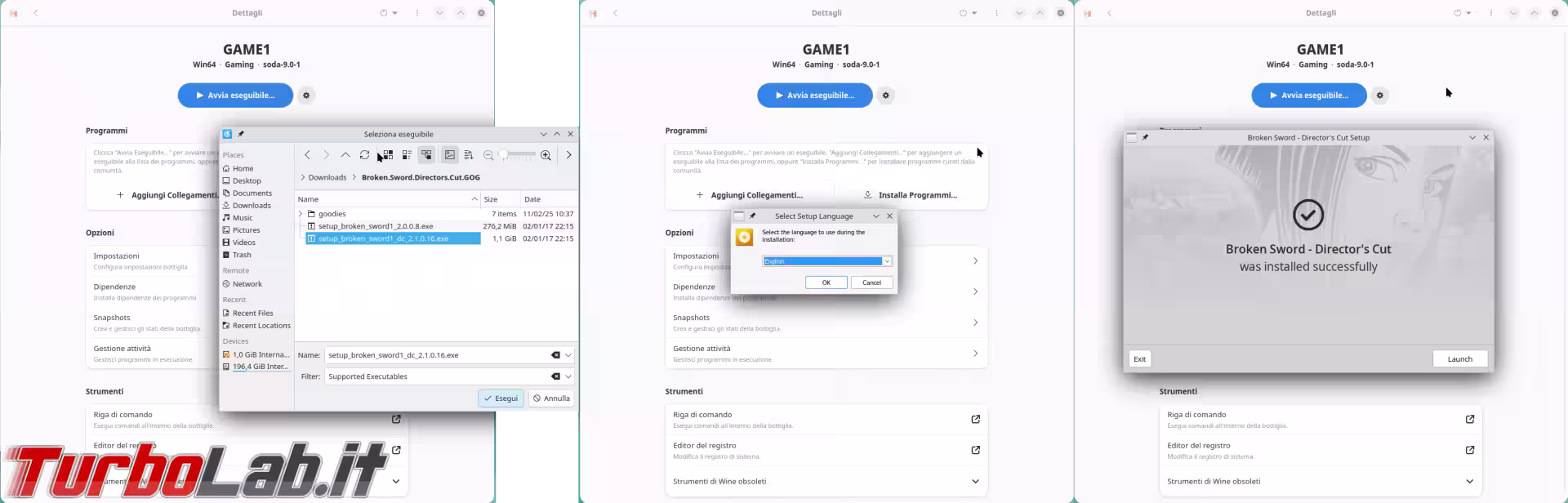
Task: Go forward in the Seleziona eseguibile file dialog
Action: [x=327, y=155]
